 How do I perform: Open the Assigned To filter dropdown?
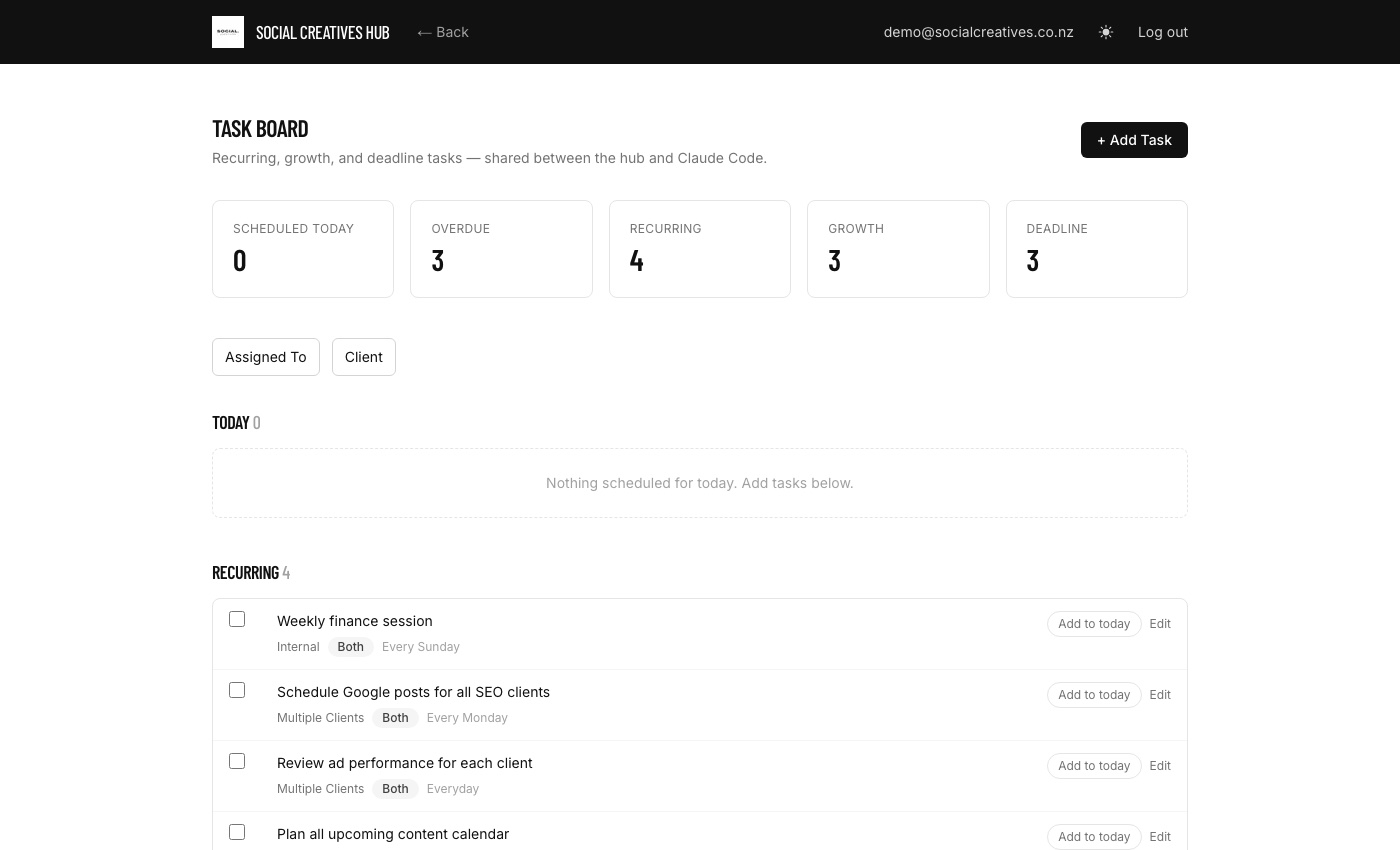tap(266, 357)
